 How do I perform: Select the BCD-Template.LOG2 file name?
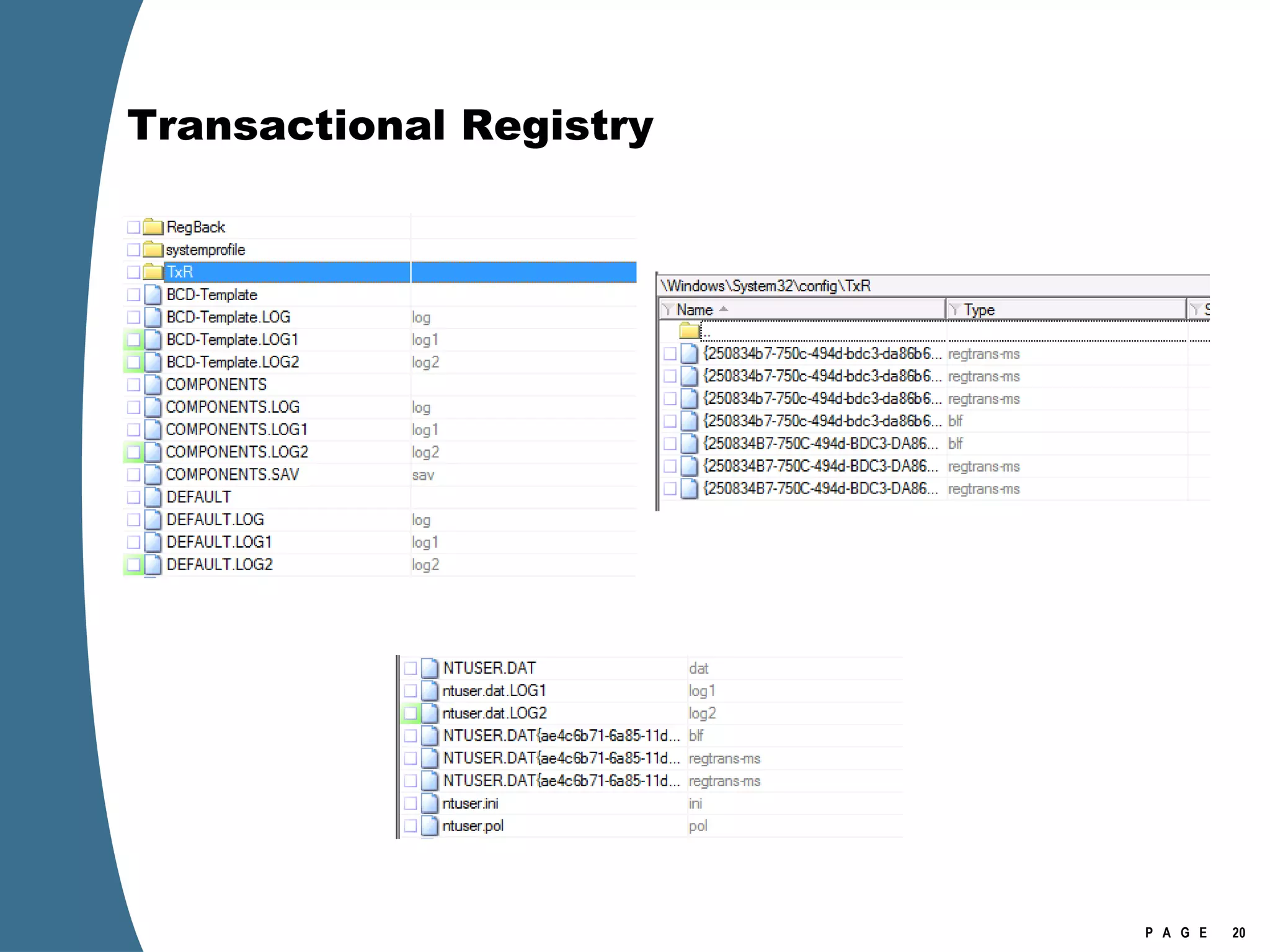pos(233,362)
